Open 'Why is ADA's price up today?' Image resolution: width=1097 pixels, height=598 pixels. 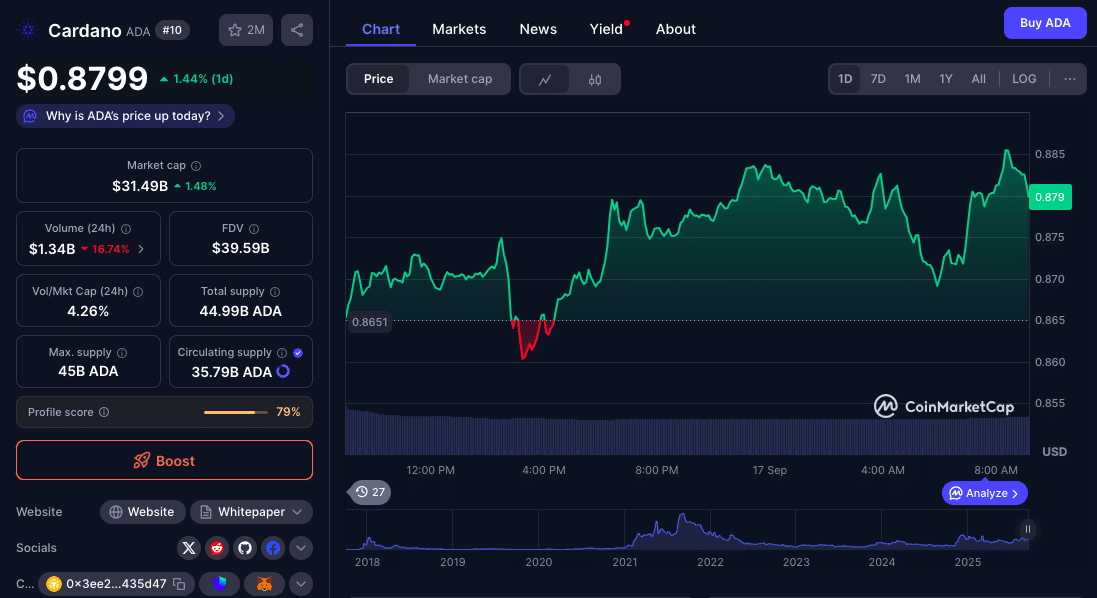coord(125,116)
